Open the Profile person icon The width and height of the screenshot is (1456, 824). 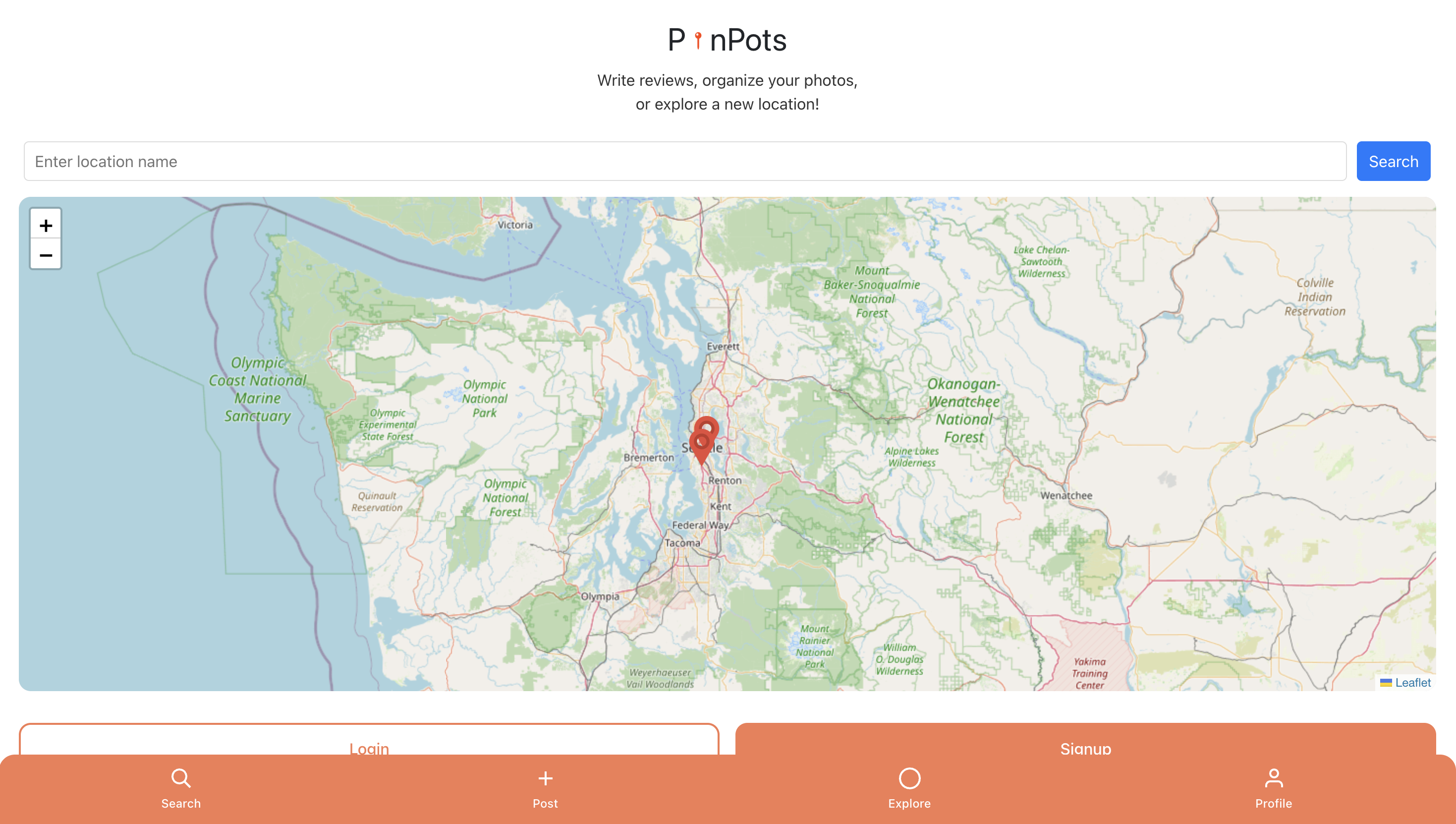coord(1274,778)
